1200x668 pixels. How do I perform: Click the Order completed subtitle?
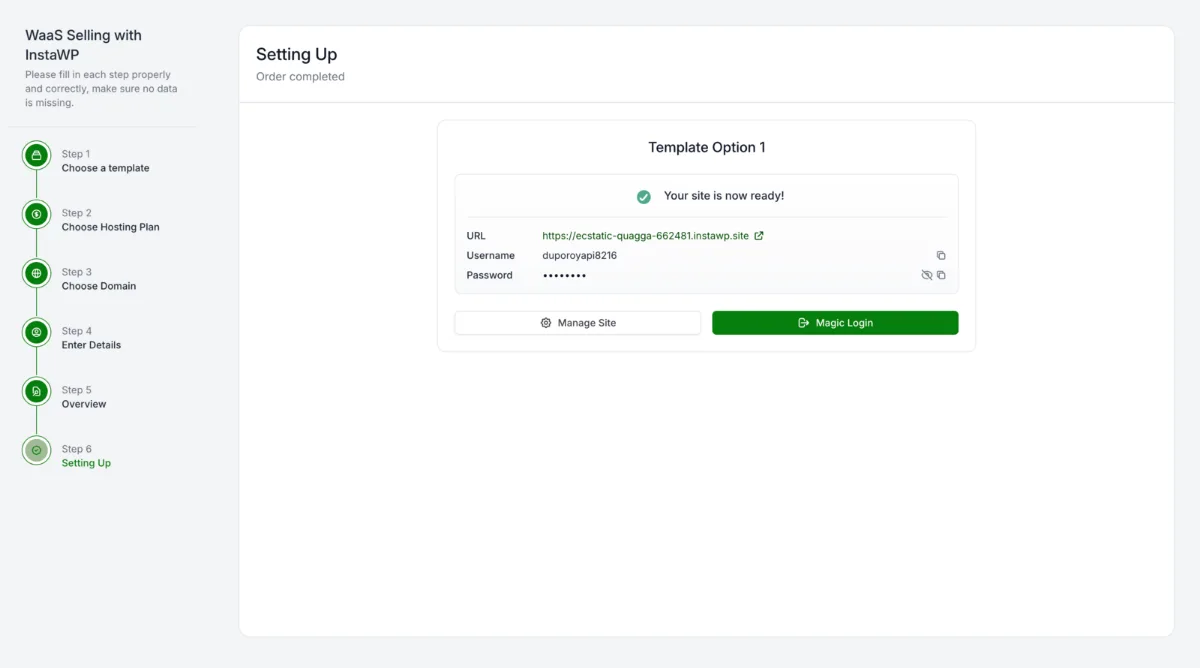(x=300, y=77)
